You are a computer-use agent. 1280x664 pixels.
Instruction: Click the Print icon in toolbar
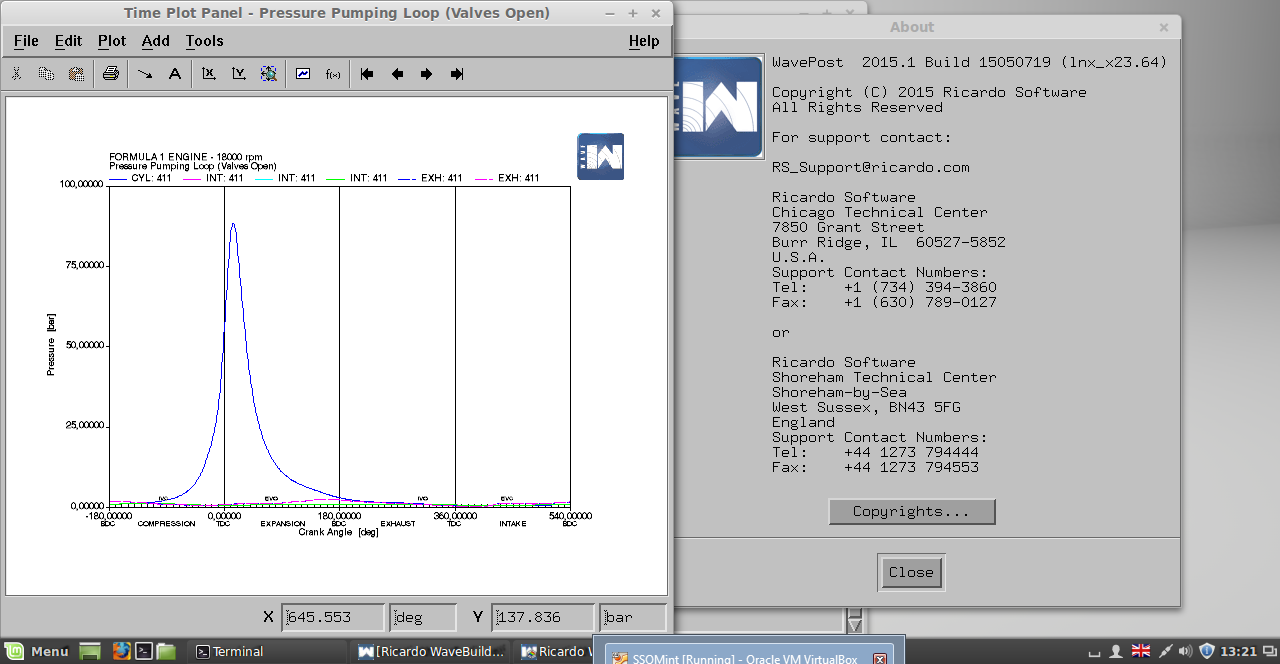click(x=111, y=74)
